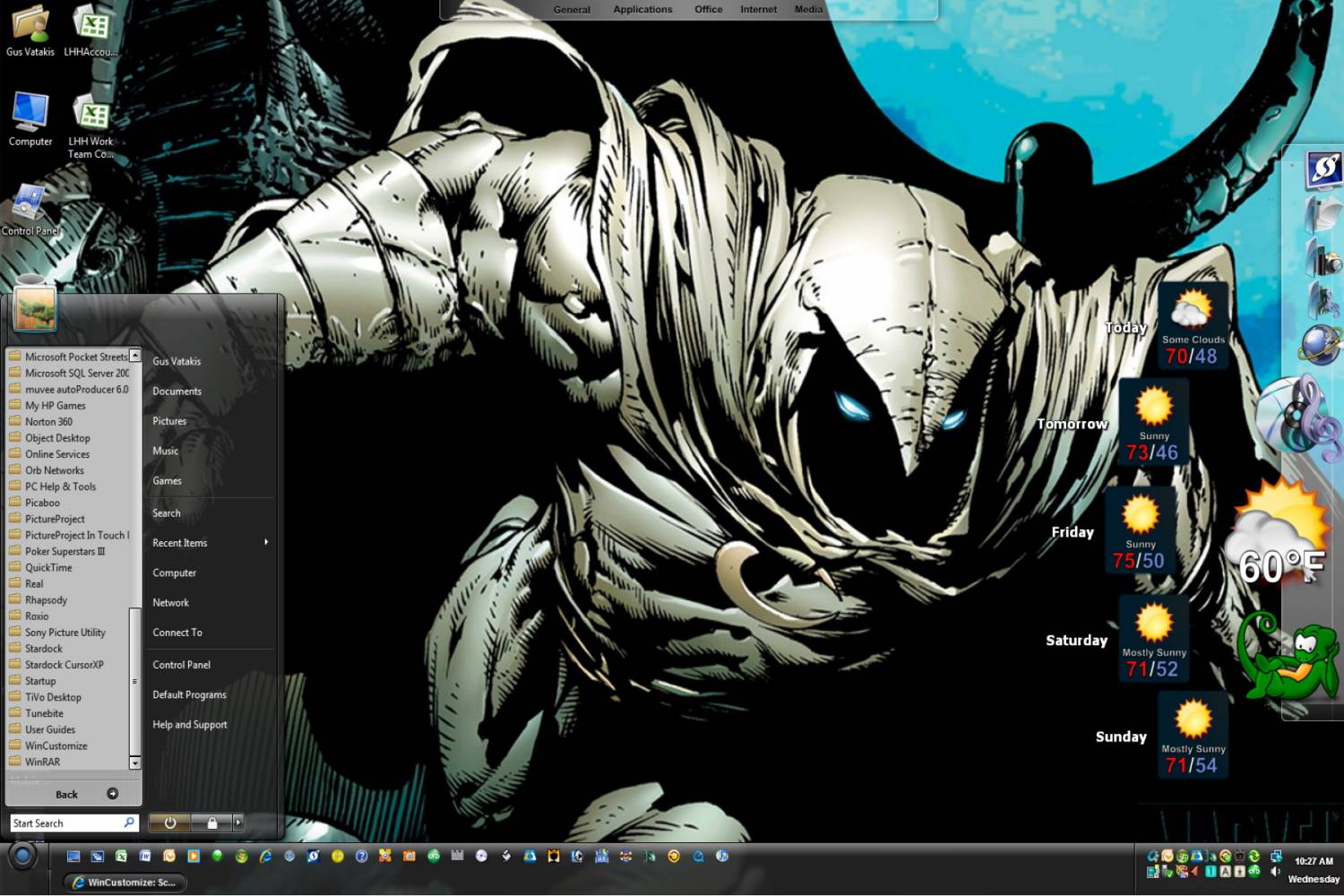Open Music from the Start menu

click(x=165, y=451)
